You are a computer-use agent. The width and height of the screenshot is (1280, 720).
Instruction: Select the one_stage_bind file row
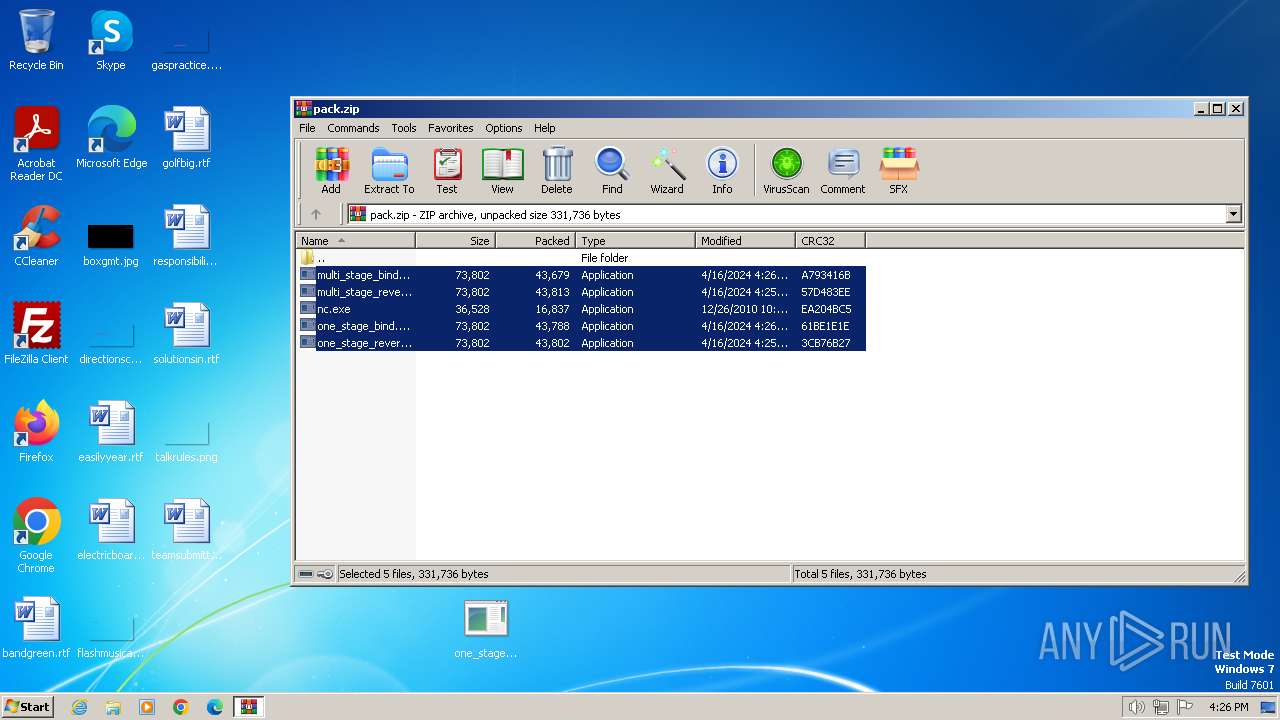point(580,326)
